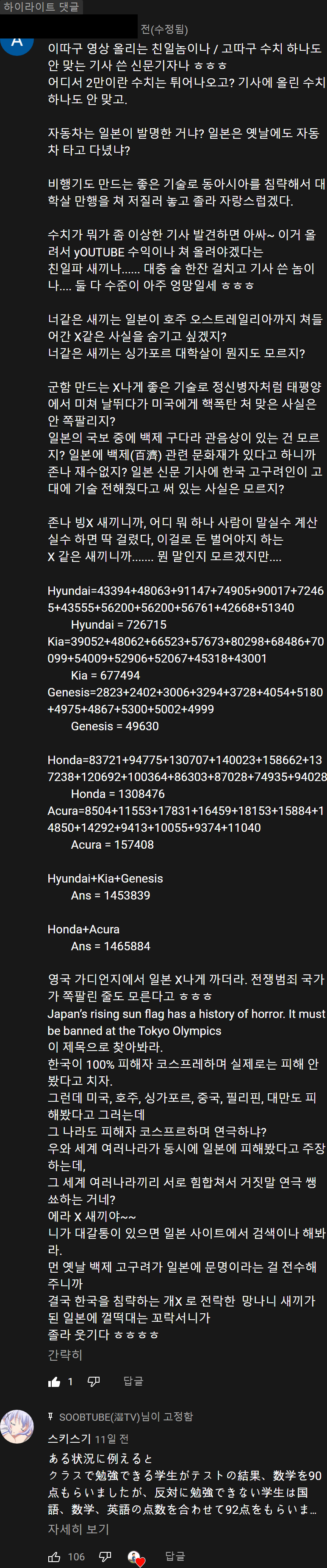Dislike the pinned comment by 스키스기
This screenshot has height=1568, width=327.
105,1557
